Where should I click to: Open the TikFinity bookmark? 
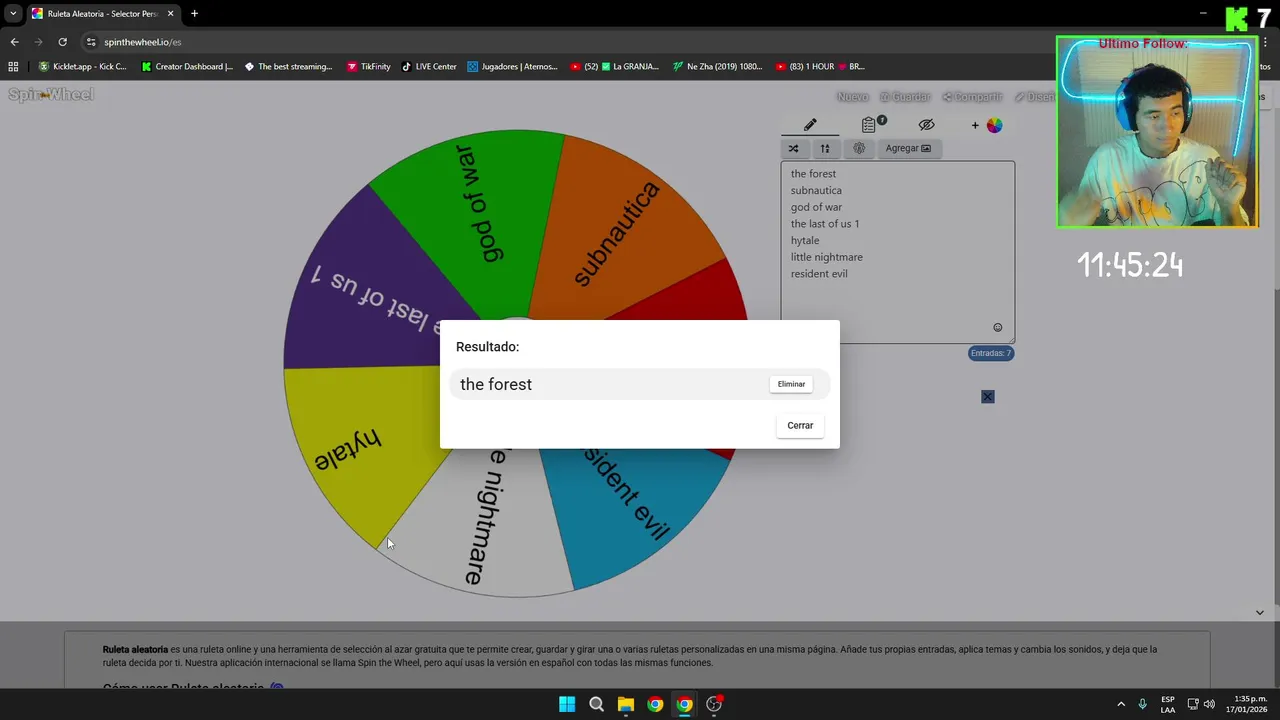[369, 67]
